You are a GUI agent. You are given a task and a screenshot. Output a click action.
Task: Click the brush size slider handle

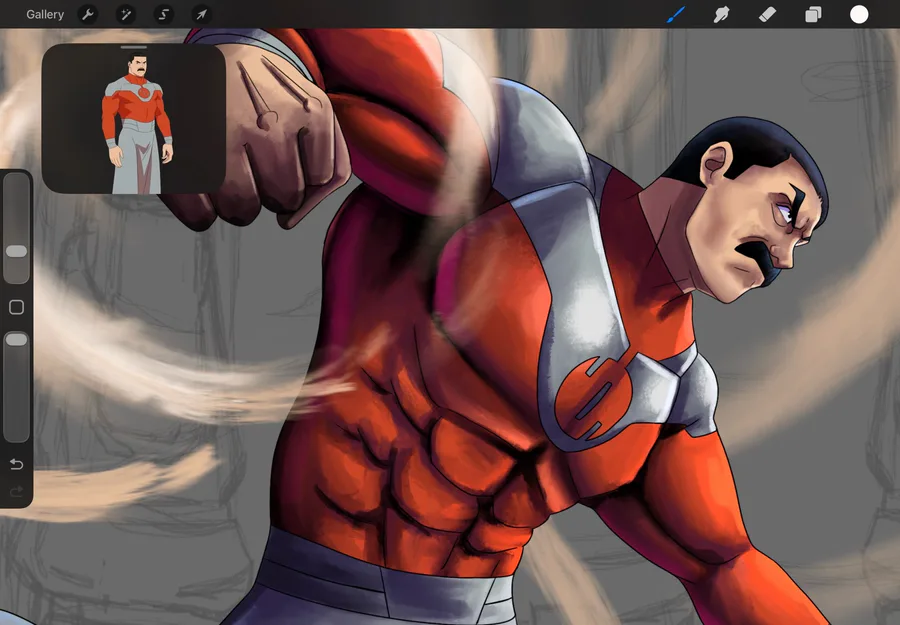pos(16,251)
